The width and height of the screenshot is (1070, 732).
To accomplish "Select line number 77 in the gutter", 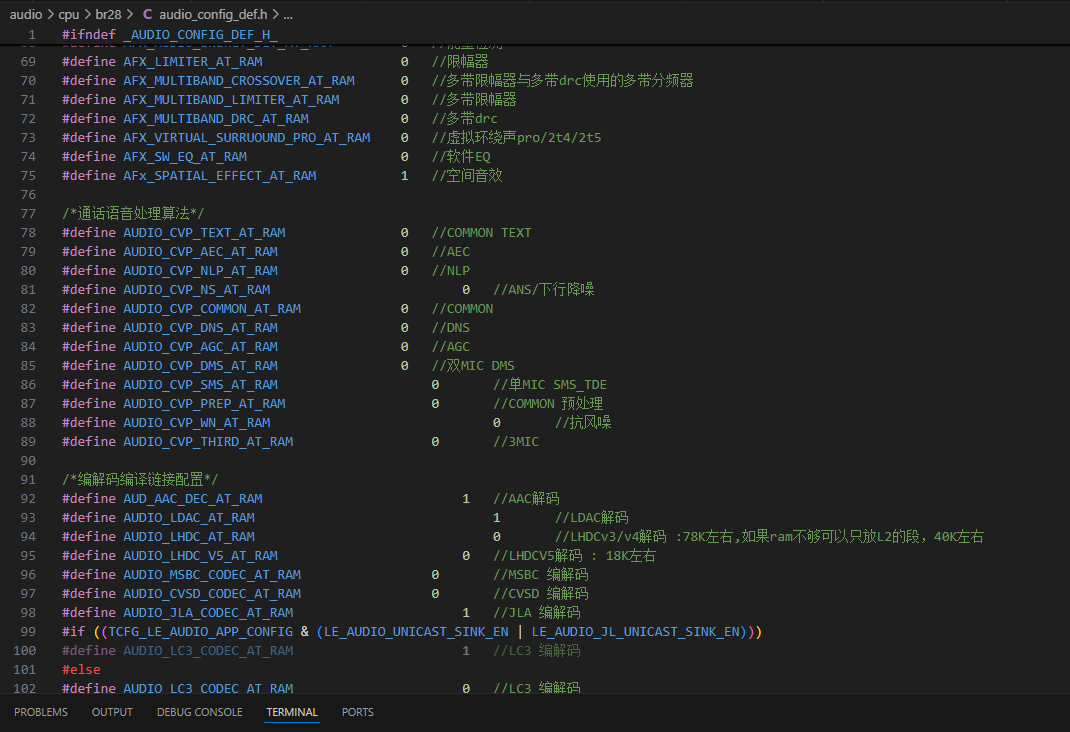I will [x=28, y=214].
